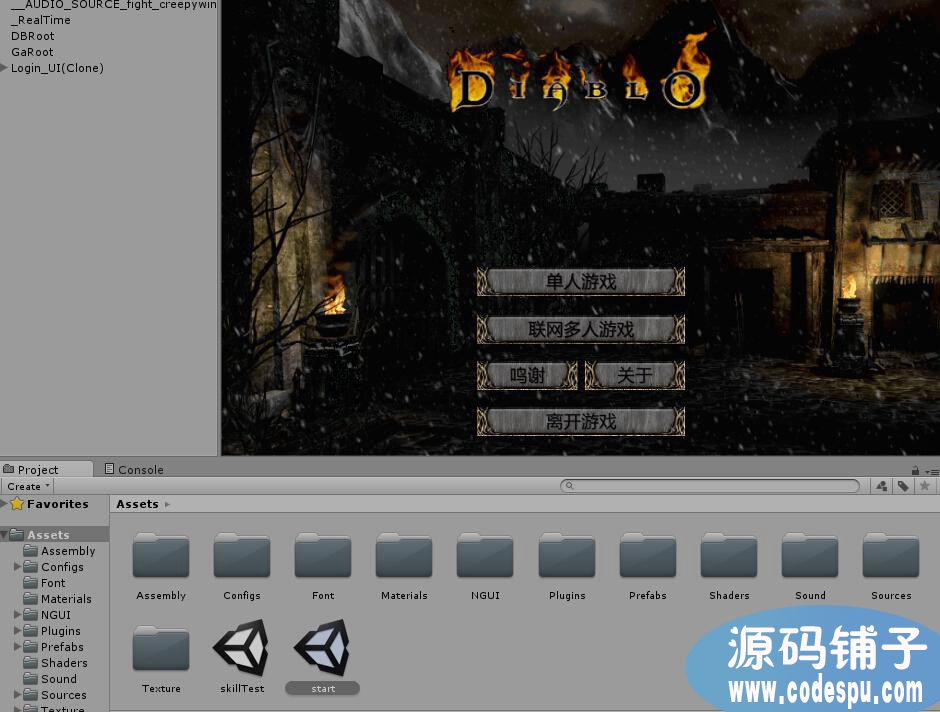
Task: Open the NGUI folder icon in Assets grid
Action: click(485, 555)
